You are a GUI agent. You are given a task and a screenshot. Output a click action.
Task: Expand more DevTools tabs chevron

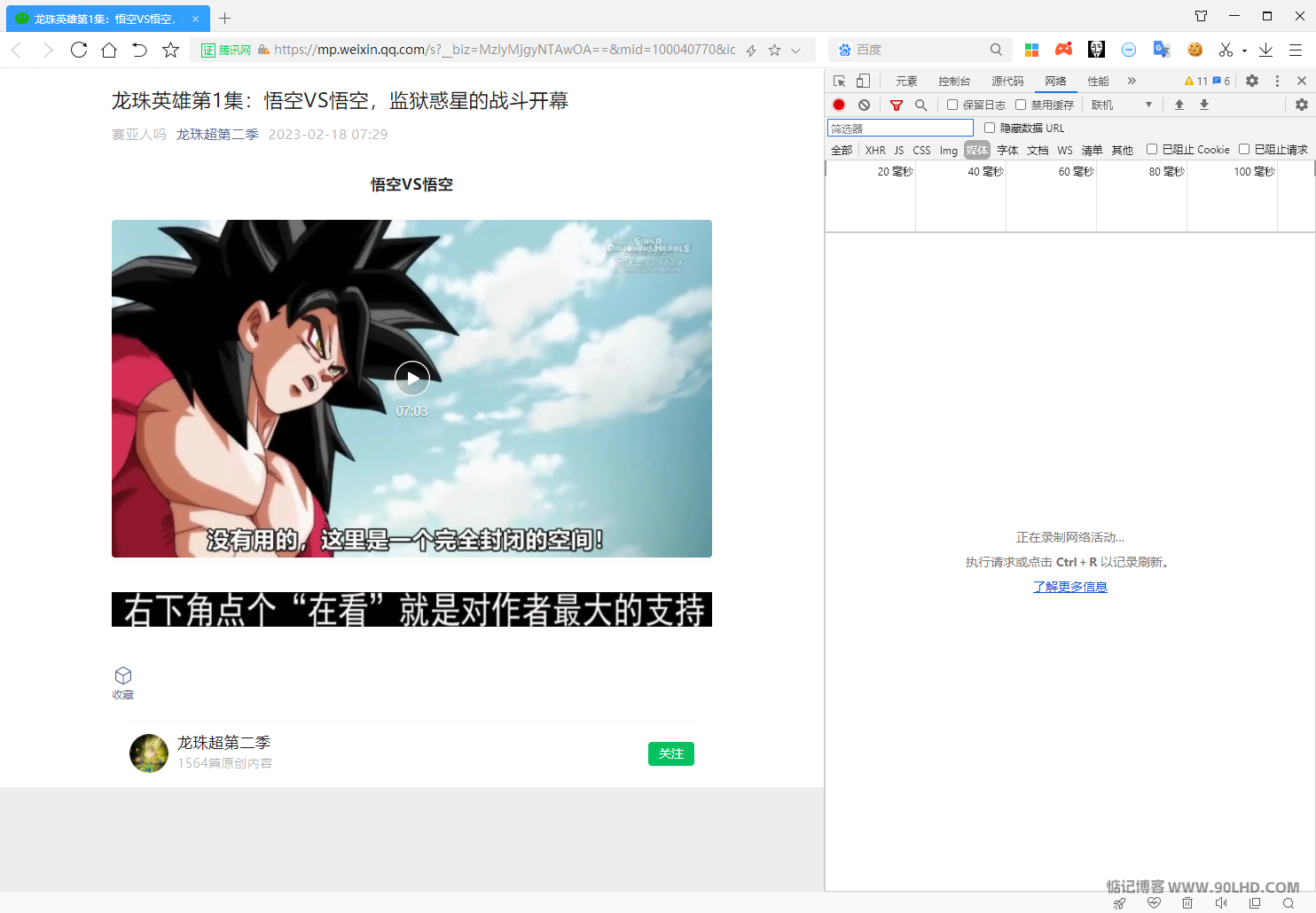[1132, 81]
